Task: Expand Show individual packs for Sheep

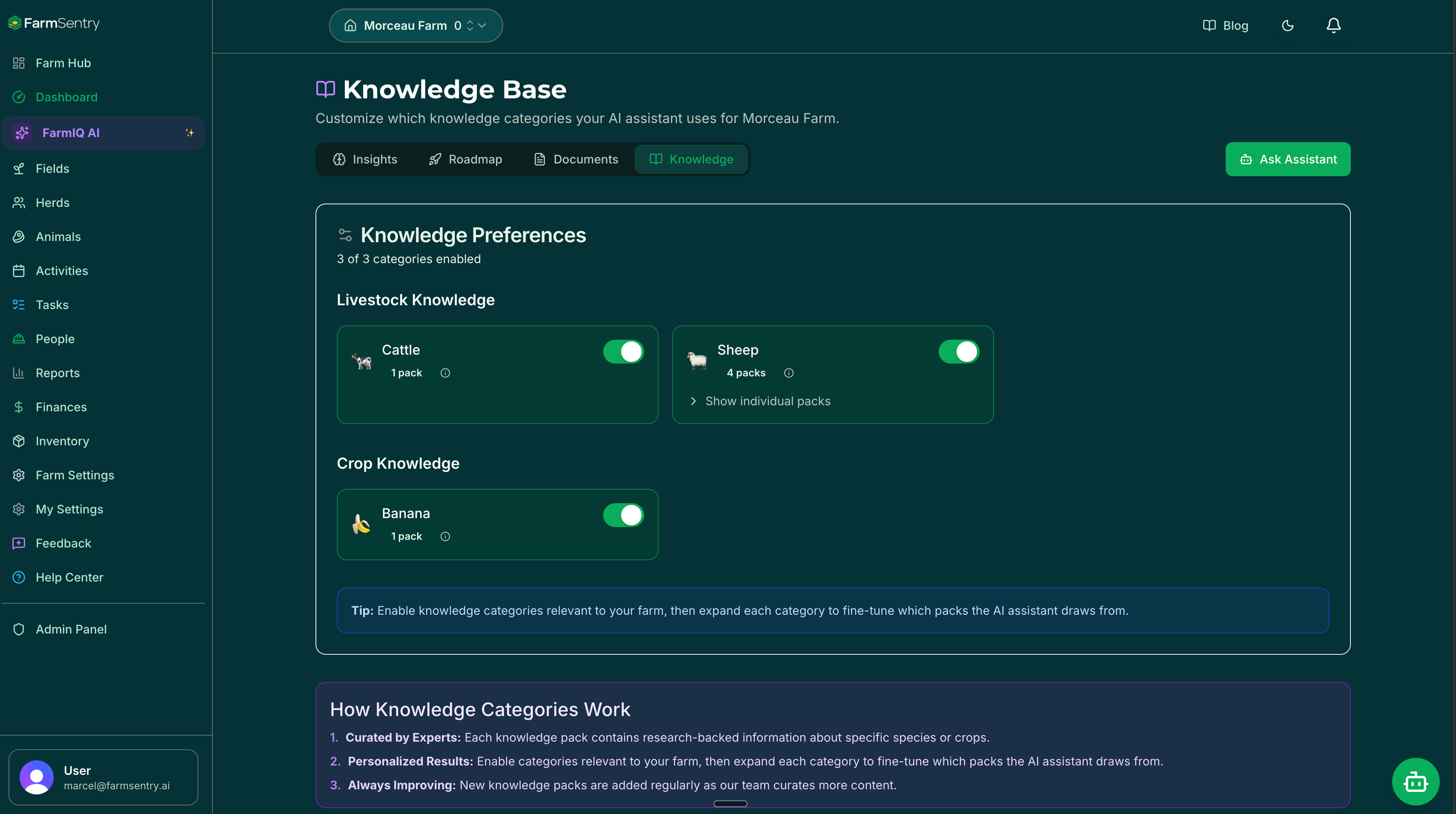Action: 760,401
